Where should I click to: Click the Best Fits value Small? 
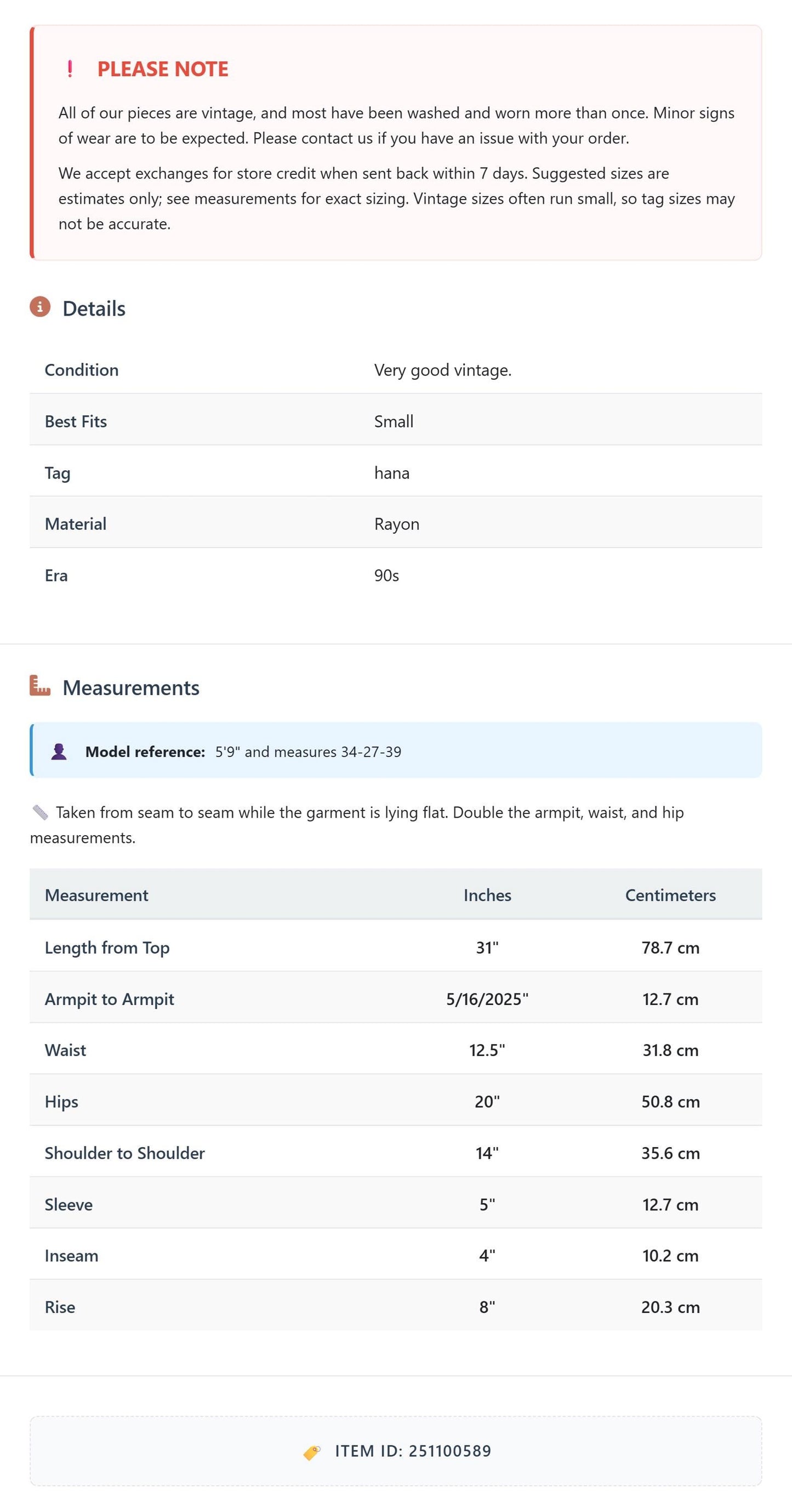click(394, 421)
